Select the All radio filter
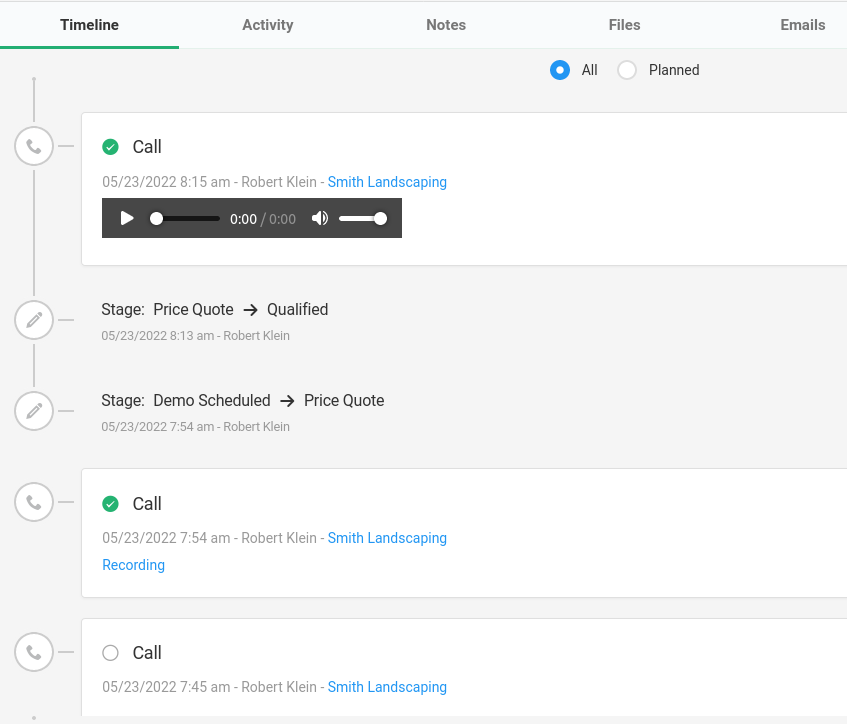847x724 pixels. [x=560, y=70]
